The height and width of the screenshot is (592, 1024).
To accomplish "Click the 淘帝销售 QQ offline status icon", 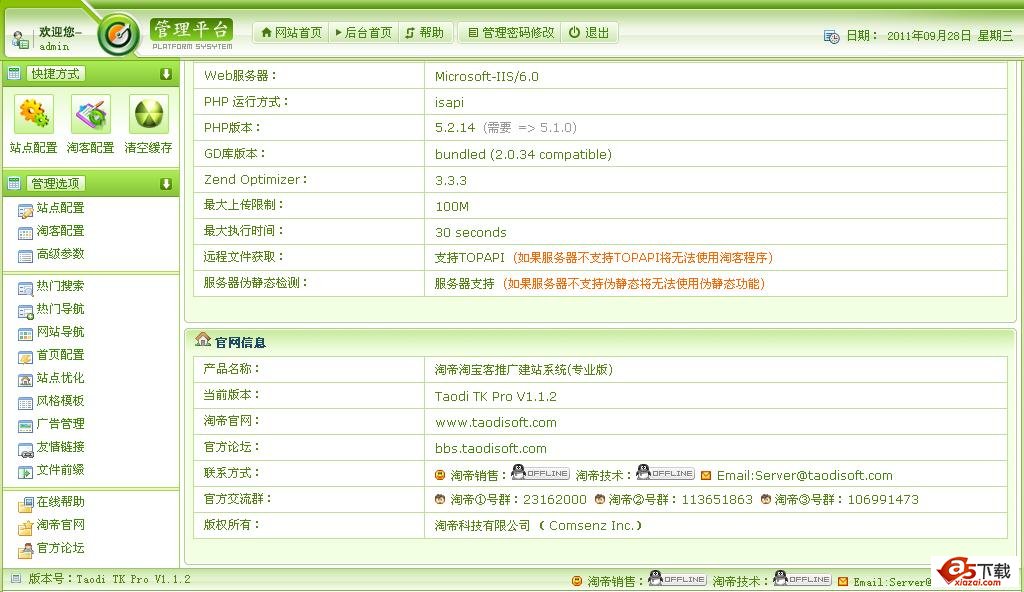I will 540,473.
